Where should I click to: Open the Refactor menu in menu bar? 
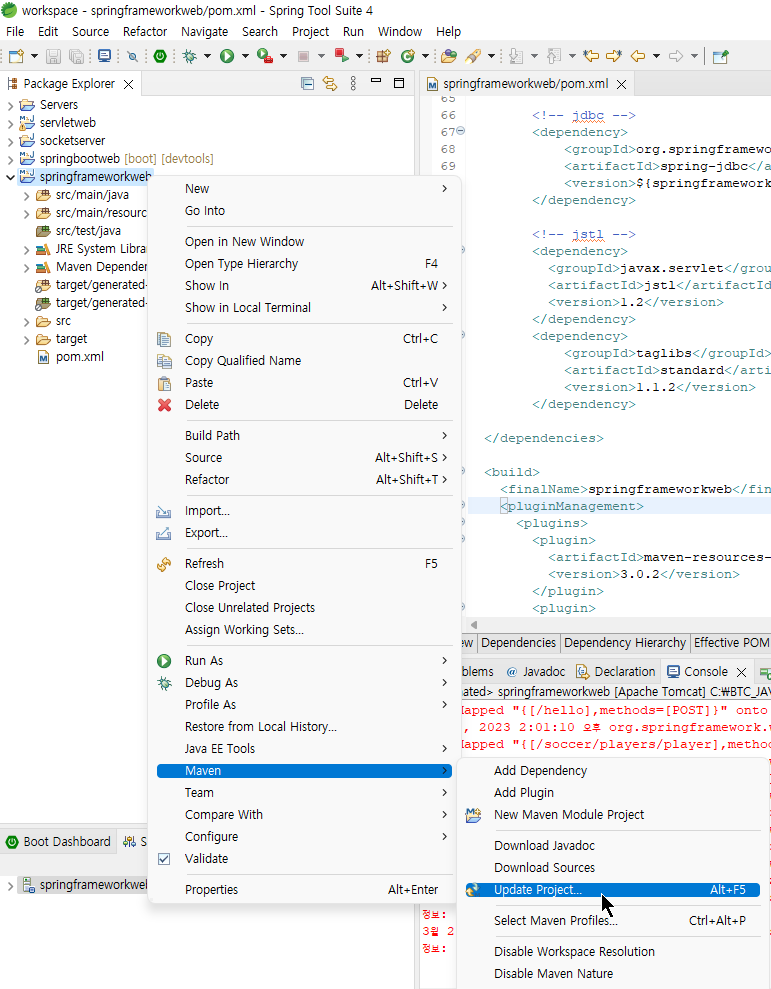pyautogui.click(x=145, y=32)
